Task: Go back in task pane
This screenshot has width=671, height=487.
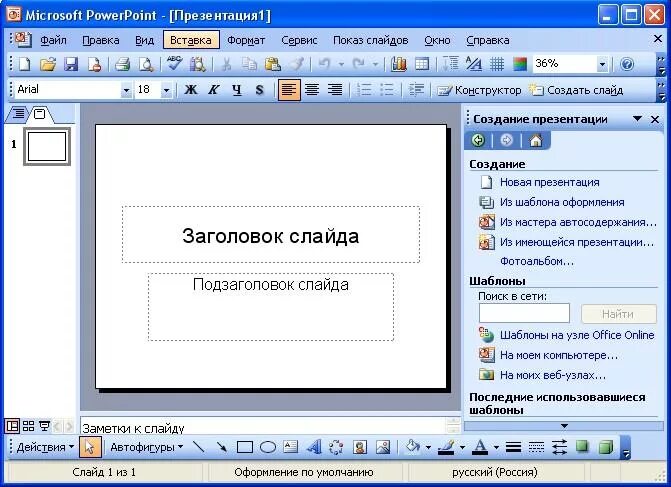Action: click(x=478, y=140)
